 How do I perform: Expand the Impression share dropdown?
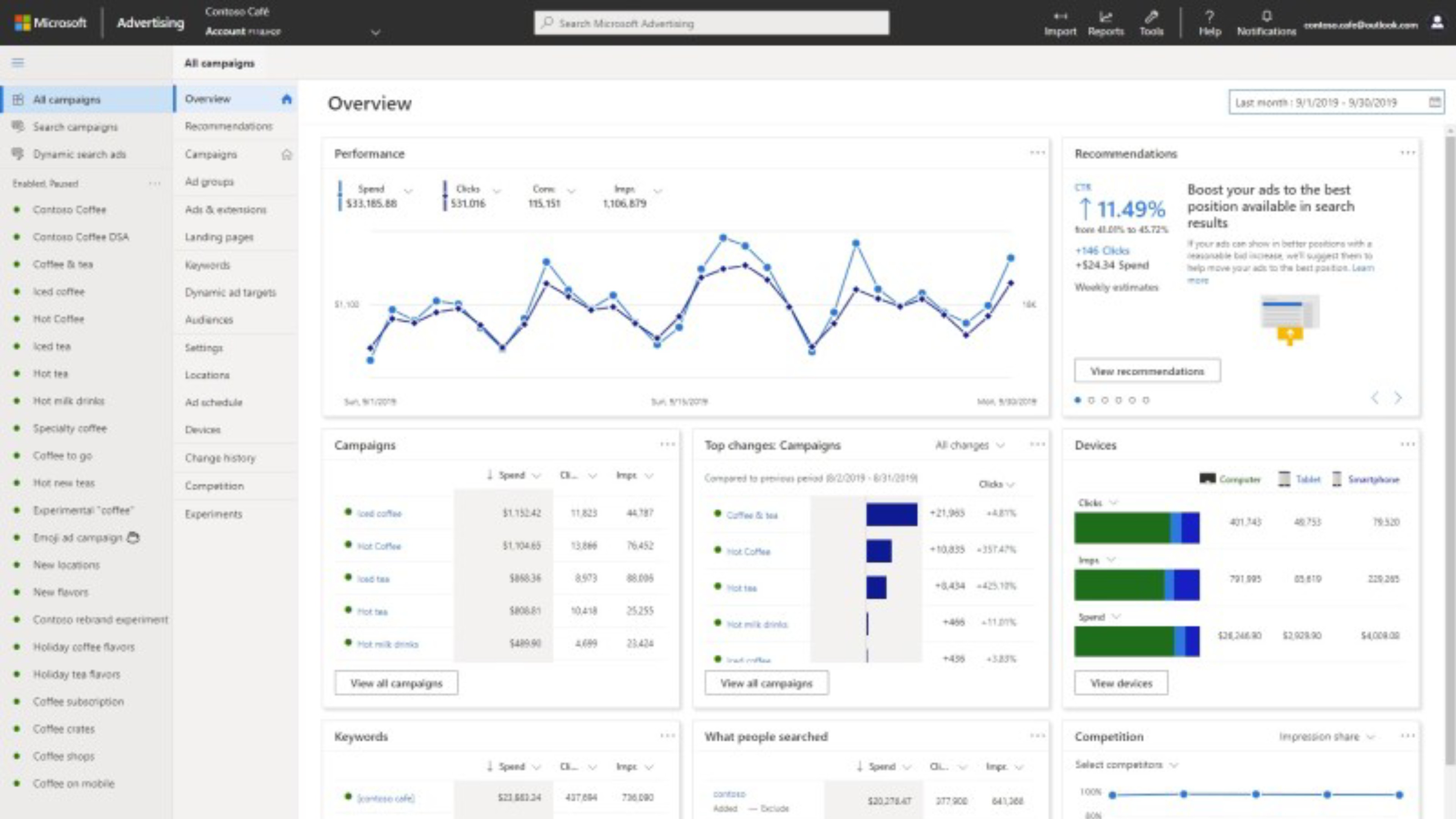(x=1326, y=737)
